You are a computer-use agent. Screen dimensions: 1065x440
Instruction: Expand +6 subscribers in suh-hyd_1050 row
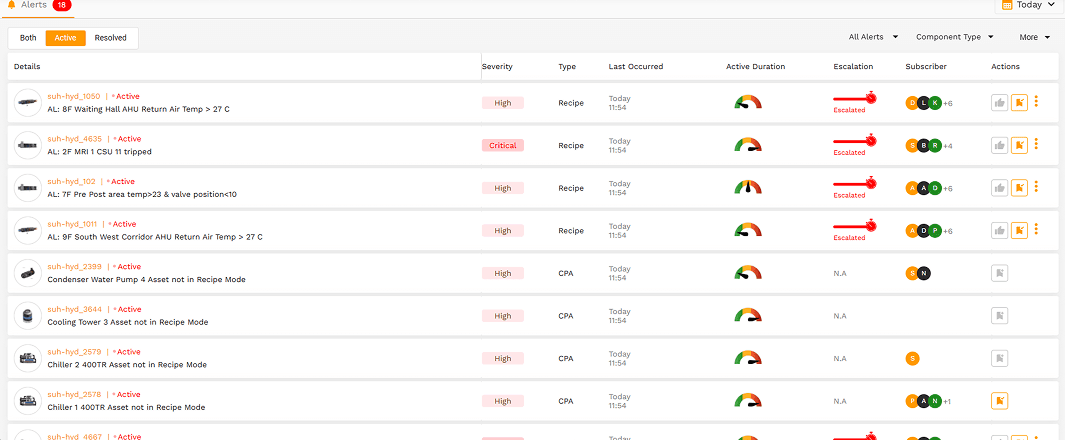pos(948,103)
